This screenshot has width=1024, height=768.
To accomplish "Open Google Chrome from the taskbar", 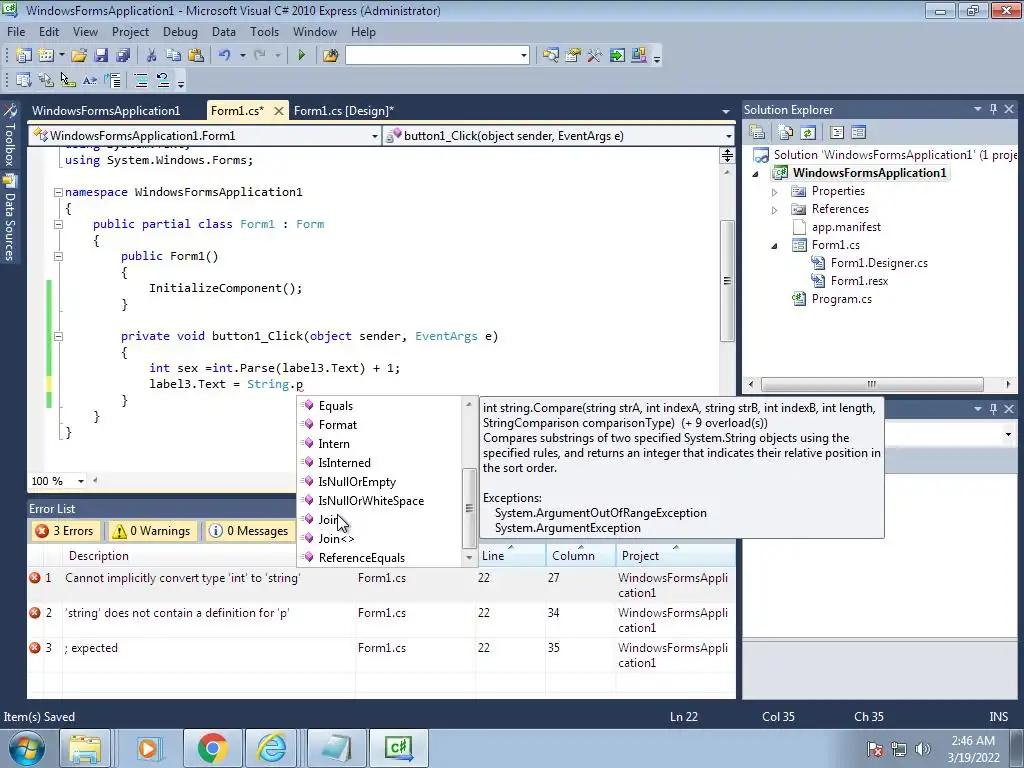I will tap(212, 748).
